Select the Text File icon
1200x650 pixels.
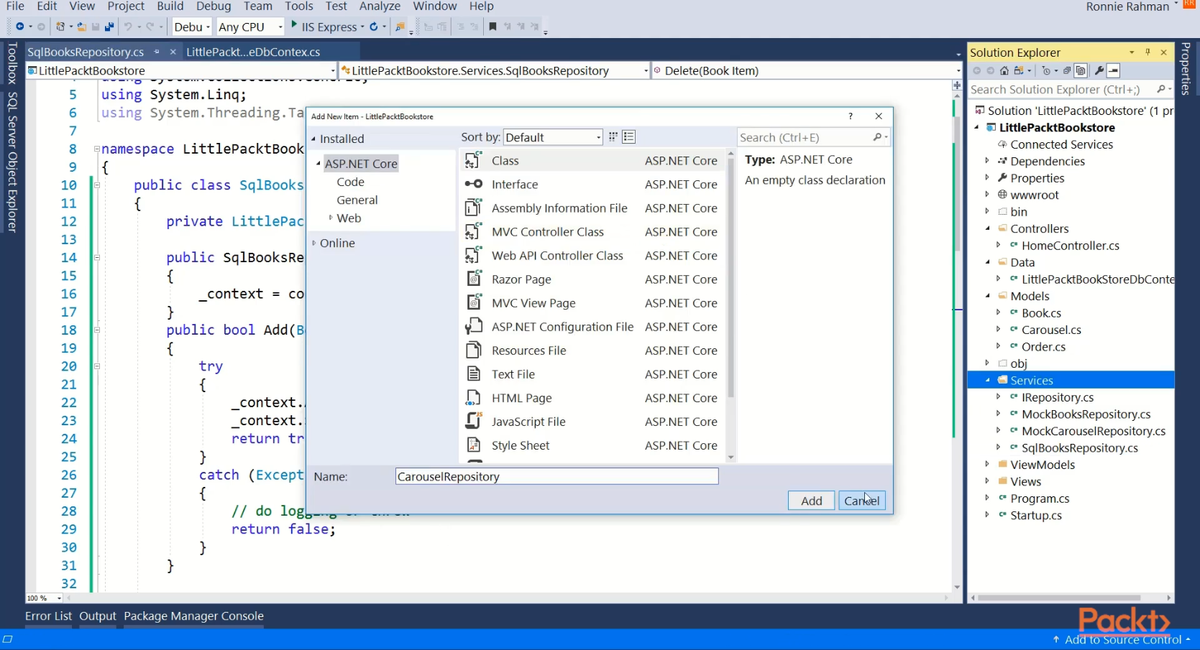click(474, 374)
